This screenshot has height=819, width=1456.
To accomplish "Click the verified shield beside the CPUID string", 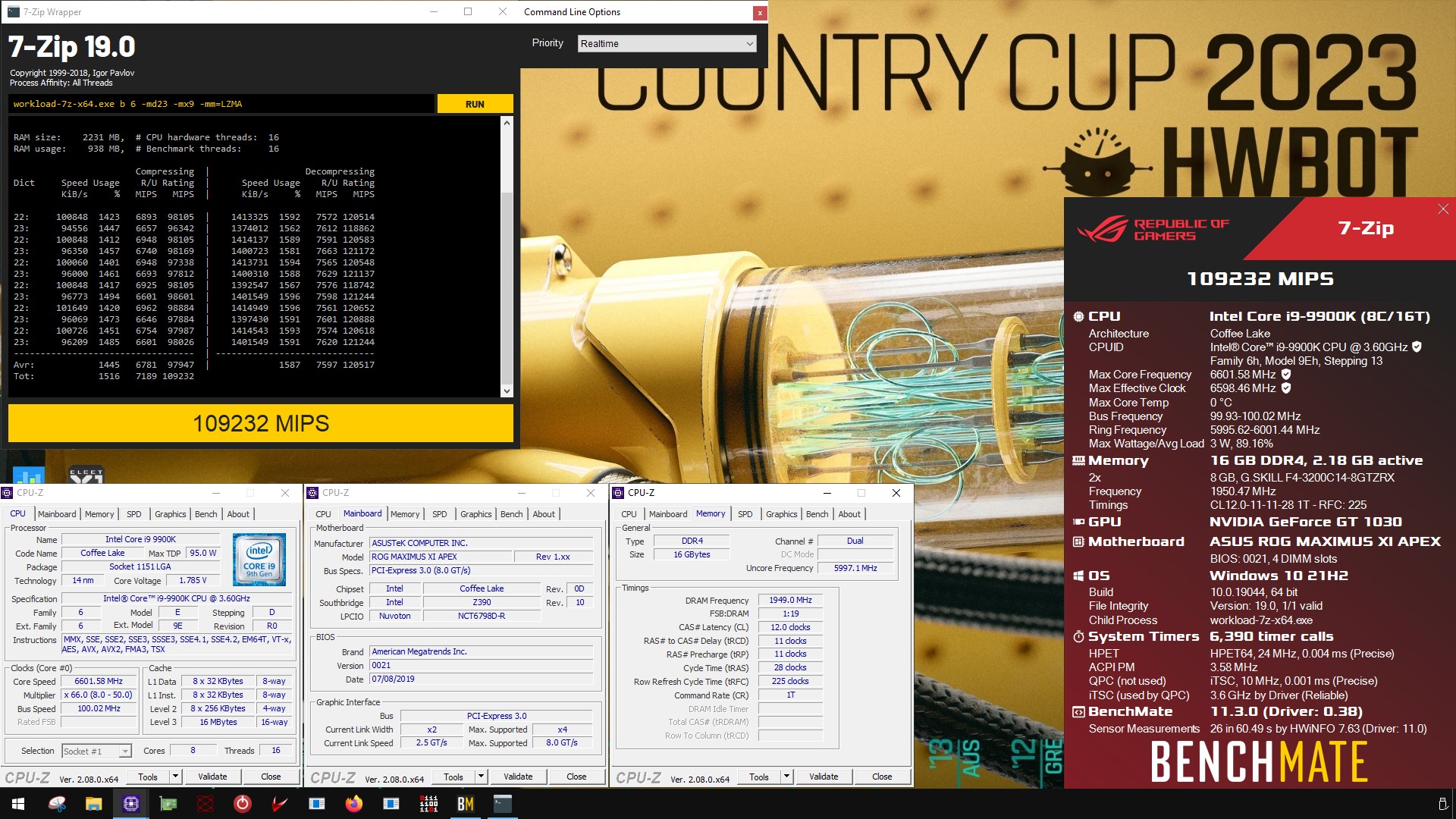I will pos(1417,347).
